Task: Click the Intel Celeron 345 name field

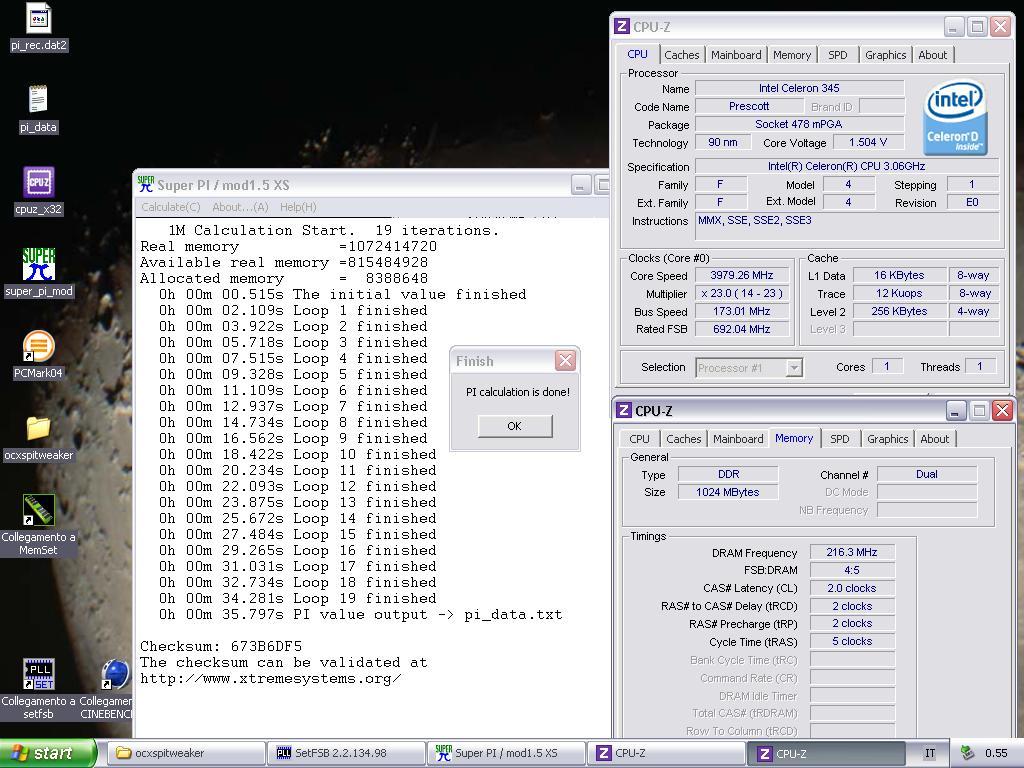Action: 799,88
